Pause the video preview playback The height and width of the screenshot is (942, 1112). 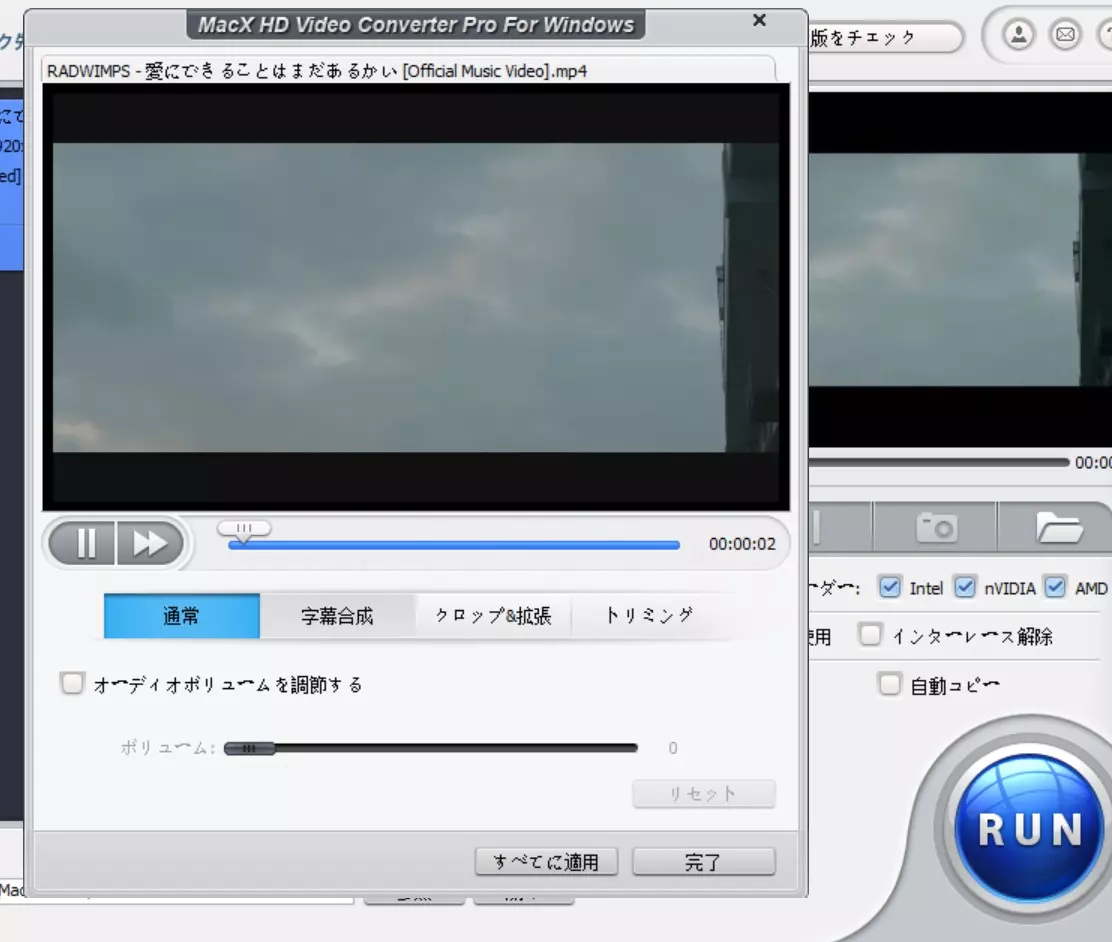[84, 544]
